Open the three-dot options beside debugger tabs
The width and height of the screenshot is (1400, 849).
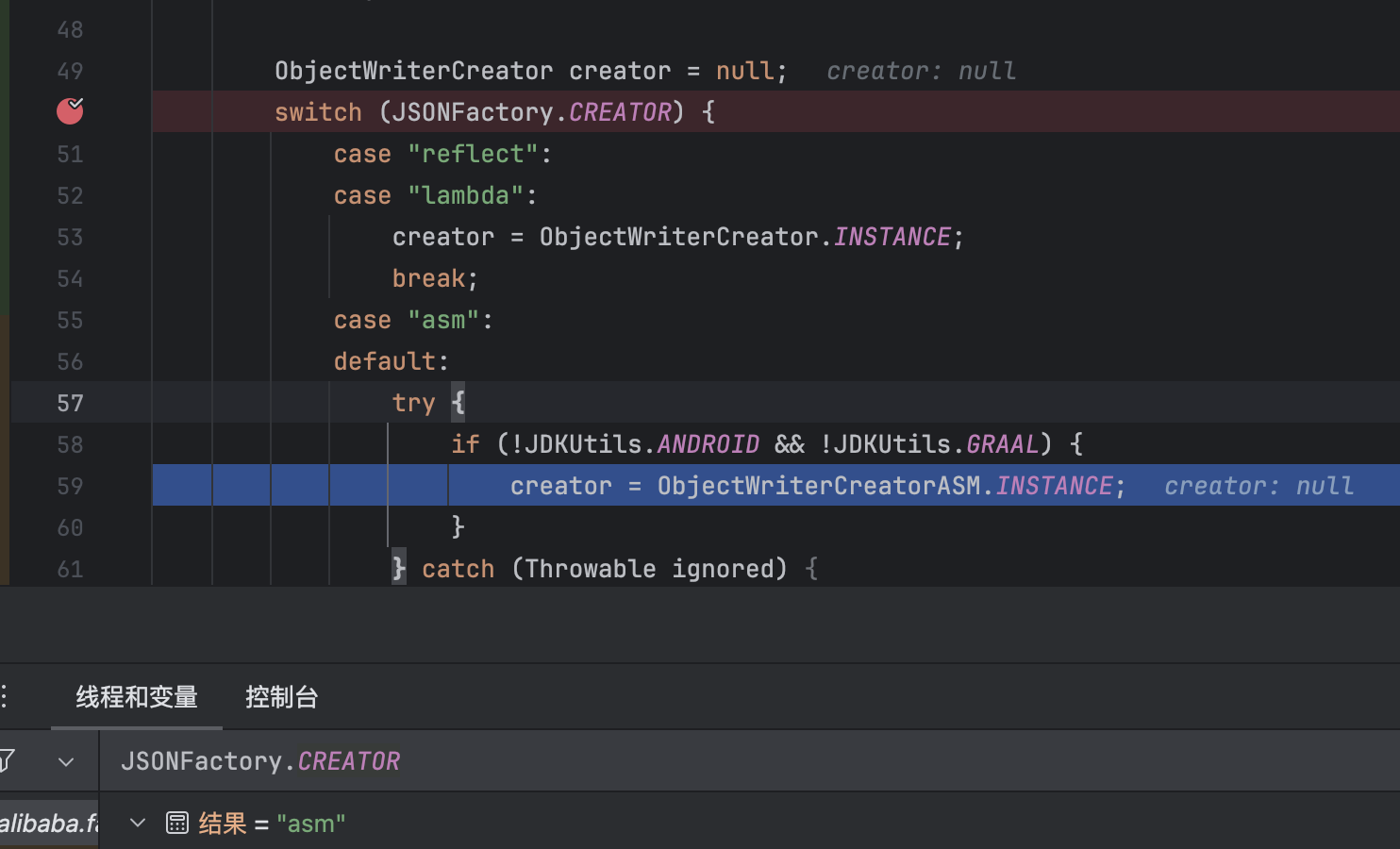6,697
